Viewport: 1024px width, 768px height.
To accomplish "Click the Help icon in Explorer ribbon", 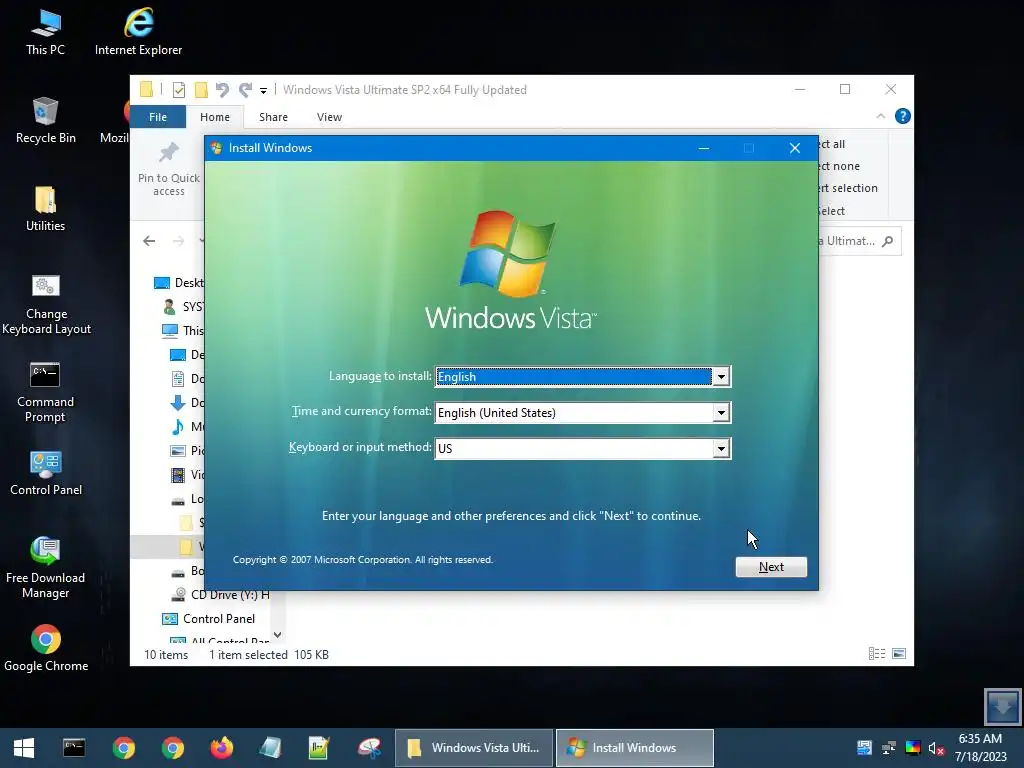I will pos(903,116).
